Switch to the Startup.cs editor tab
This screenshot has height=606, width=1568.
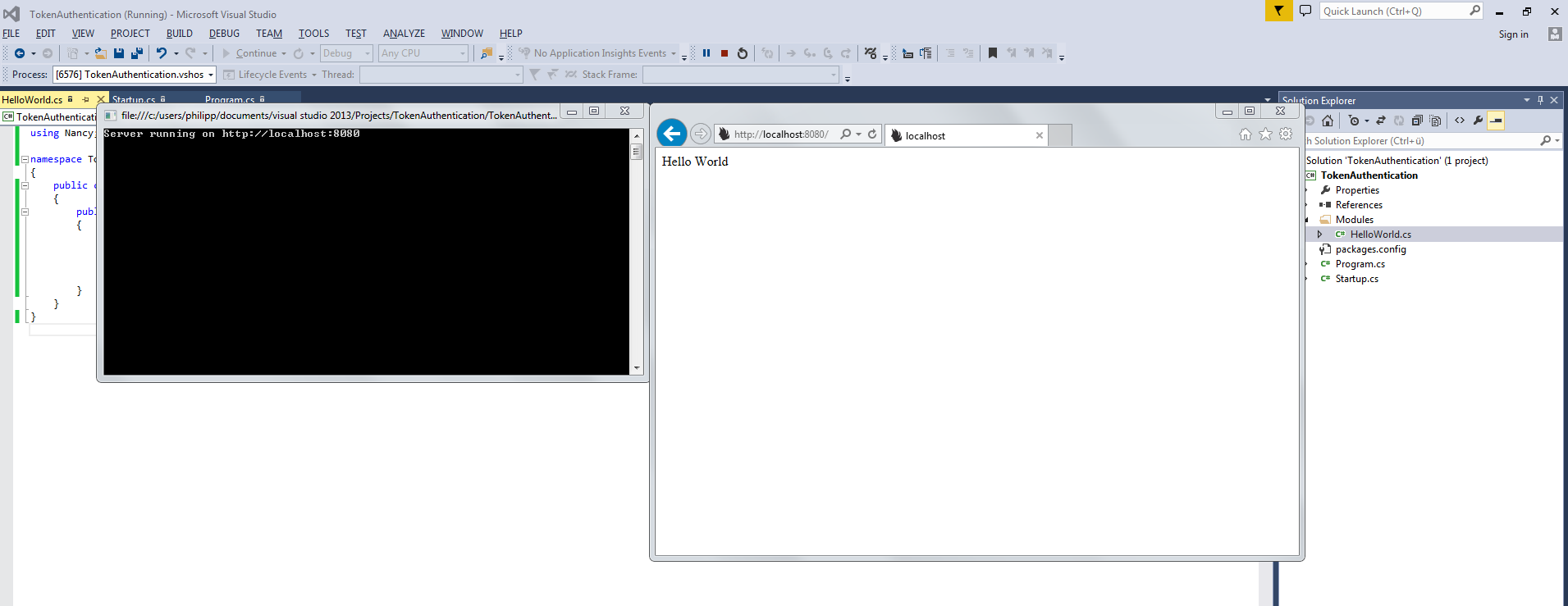coord(134,100)
